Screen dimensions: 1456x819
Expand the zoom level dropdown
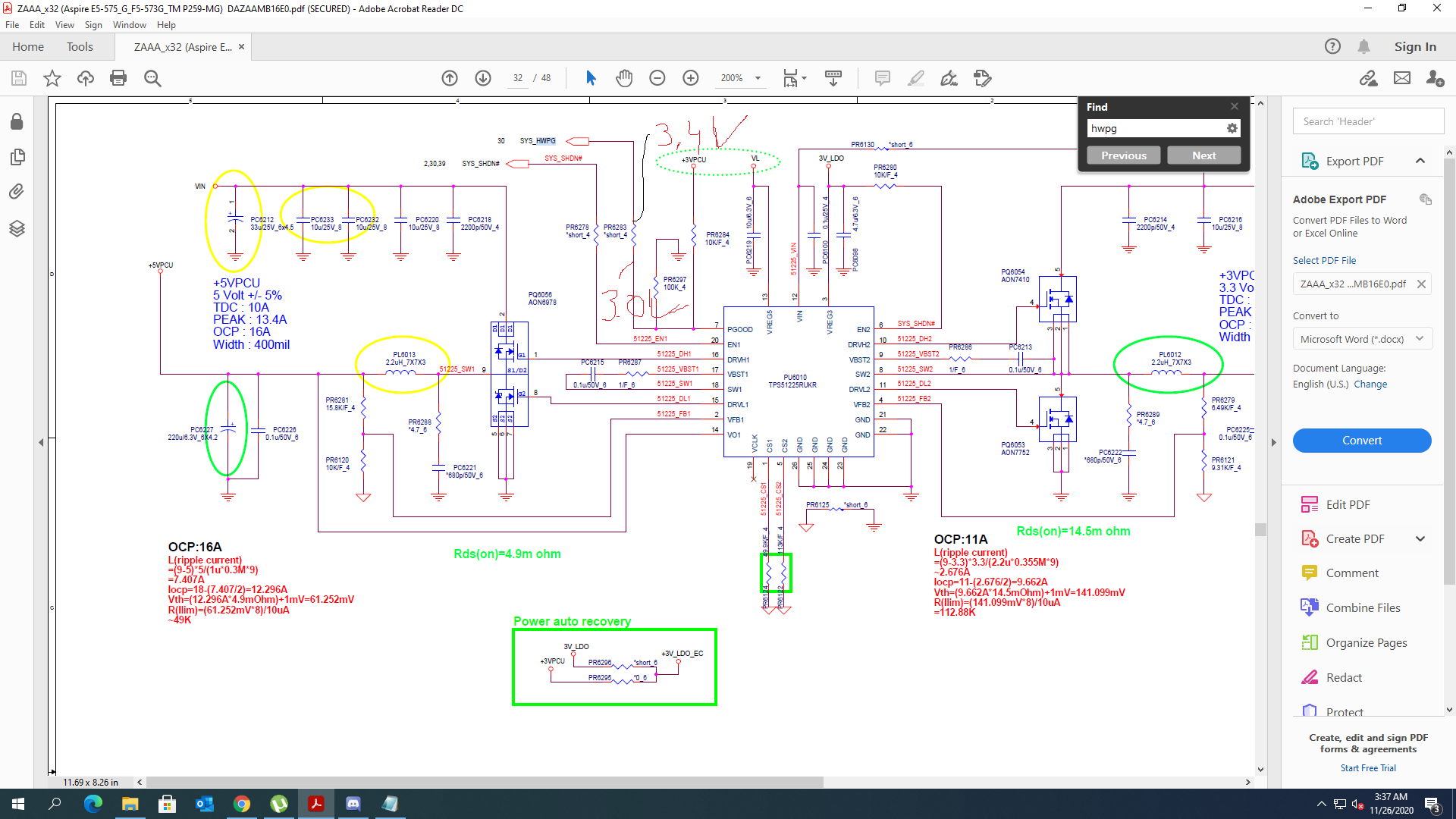[758, 78]
